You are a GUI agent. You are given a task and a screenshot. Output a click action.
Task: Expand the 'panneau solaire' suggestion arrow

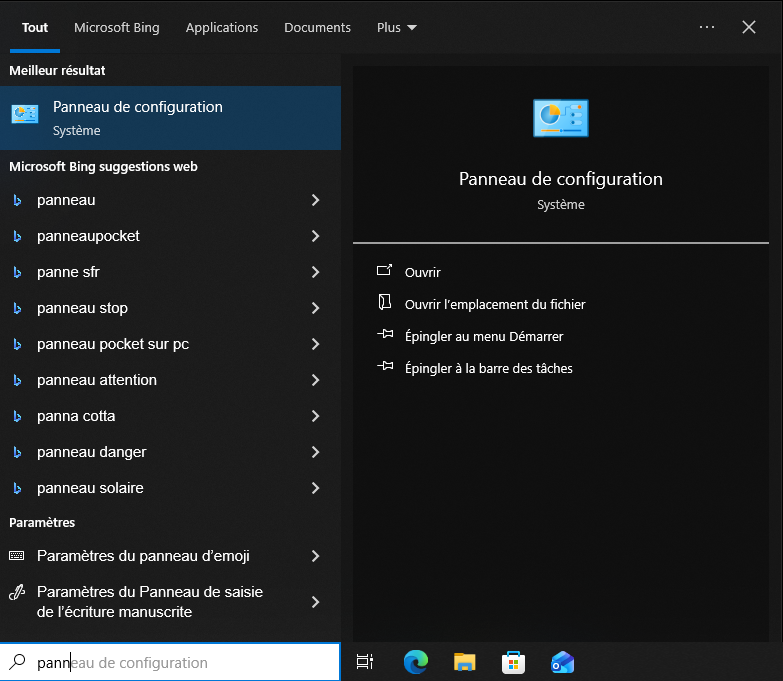tap(315, 488)
